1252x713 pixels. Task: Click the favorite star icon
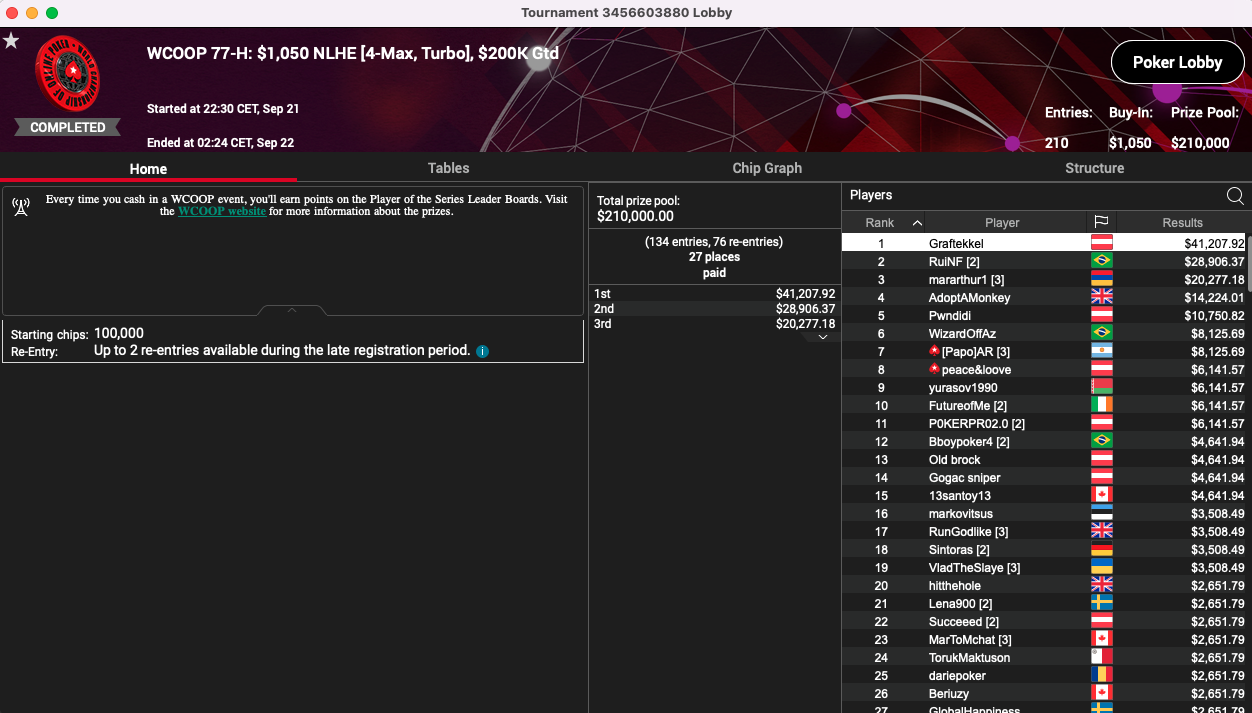(11, 41)
